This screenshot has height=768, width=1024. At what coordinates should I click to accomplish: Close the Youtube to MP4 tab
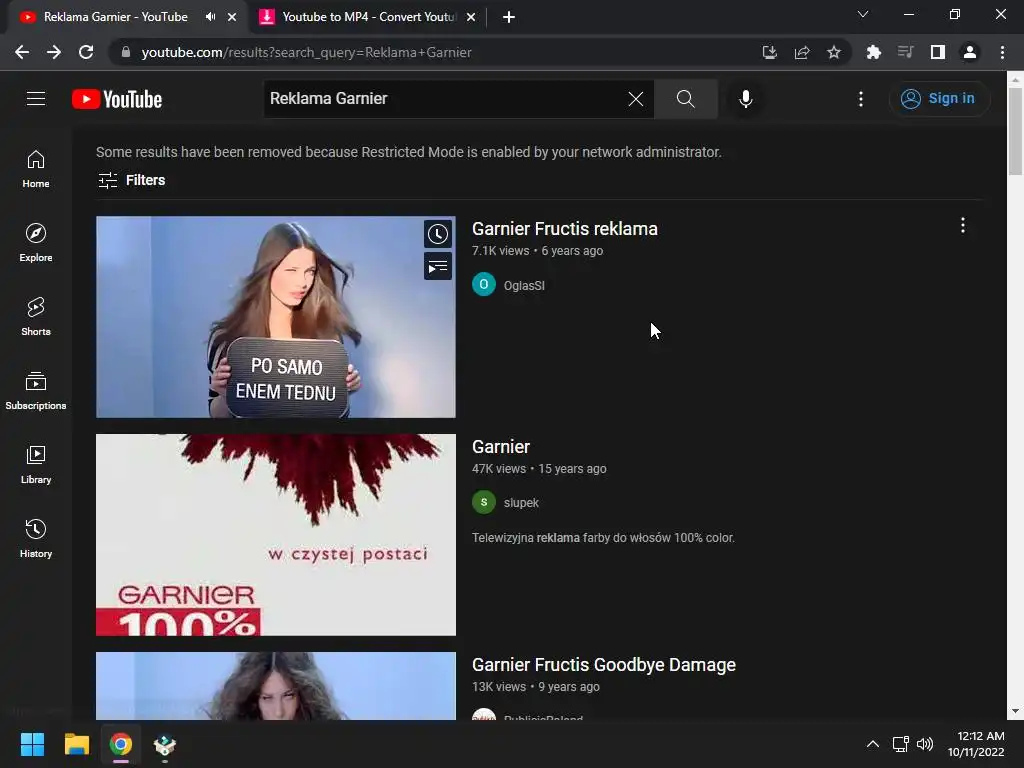pyautogui.click(x=471, y=17)
